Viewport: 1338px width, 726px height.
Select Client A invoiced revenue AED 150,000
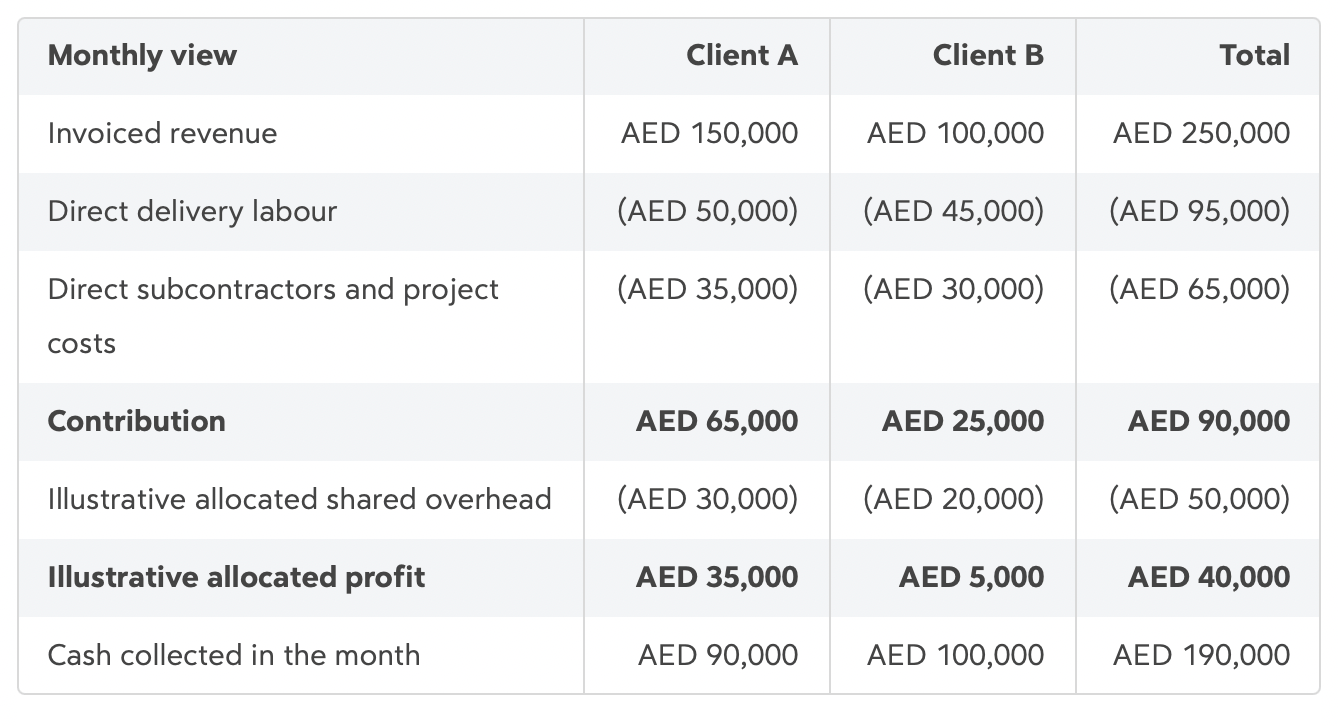pos(709,133)
